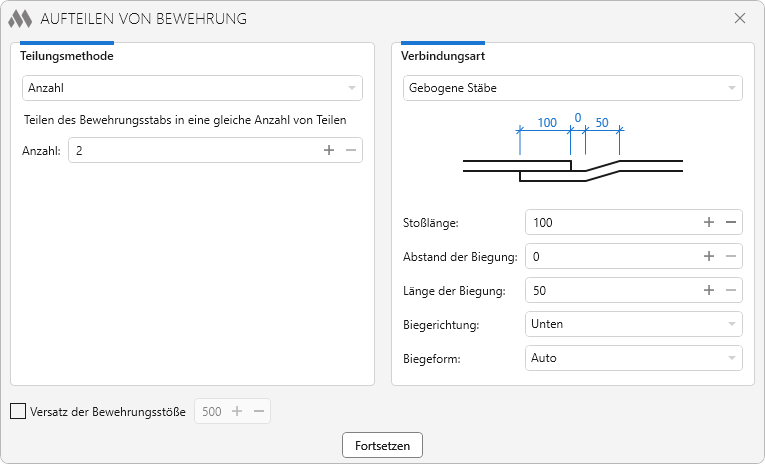Image resolution: width=765 pixels, height=464 pixels.
Task: Open the Teilungsmethode Anzahl dropdown
Action: click(x=192, y=88)
